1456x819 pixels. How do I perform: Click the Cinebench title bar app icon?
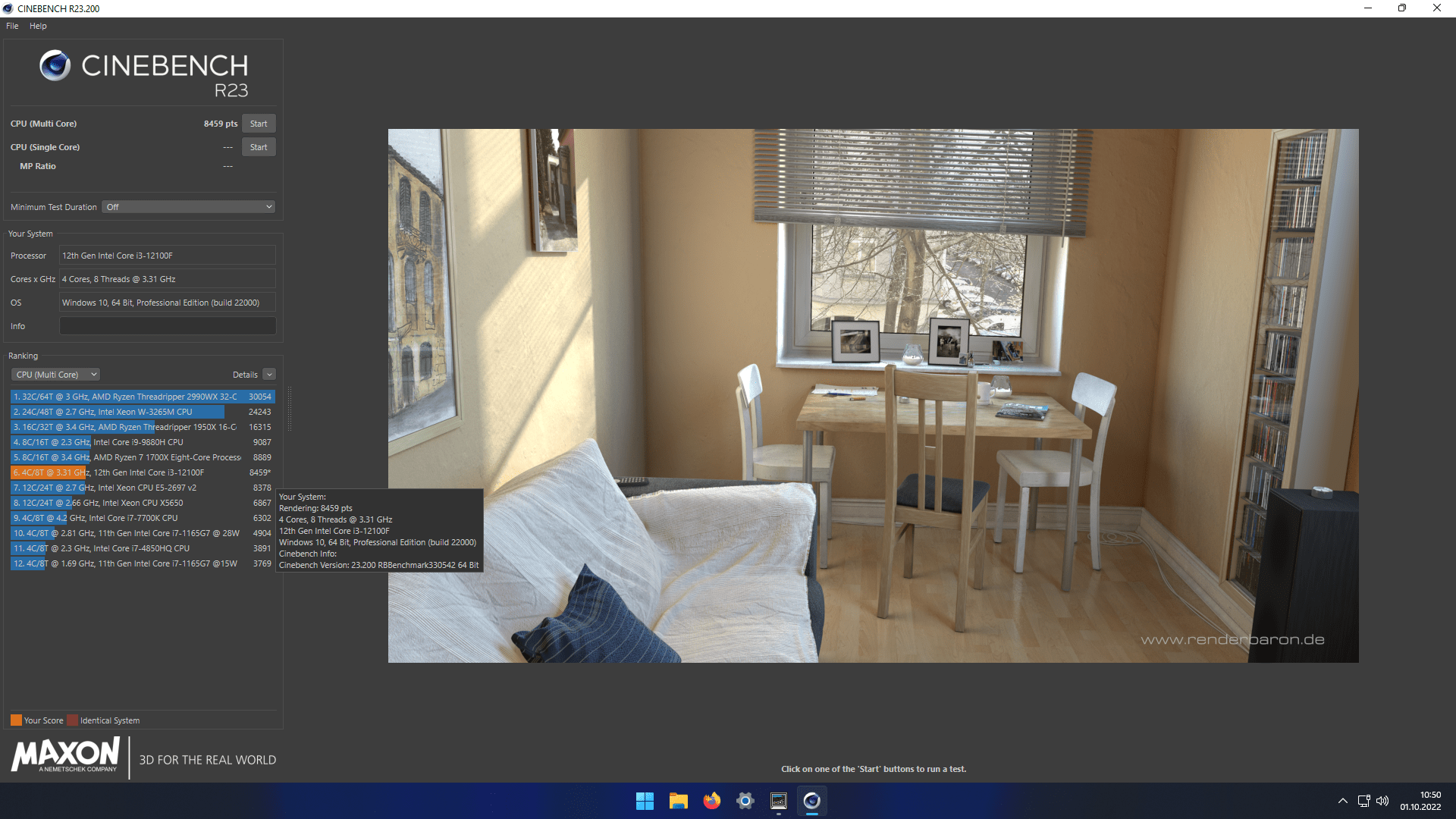(8, 8)
